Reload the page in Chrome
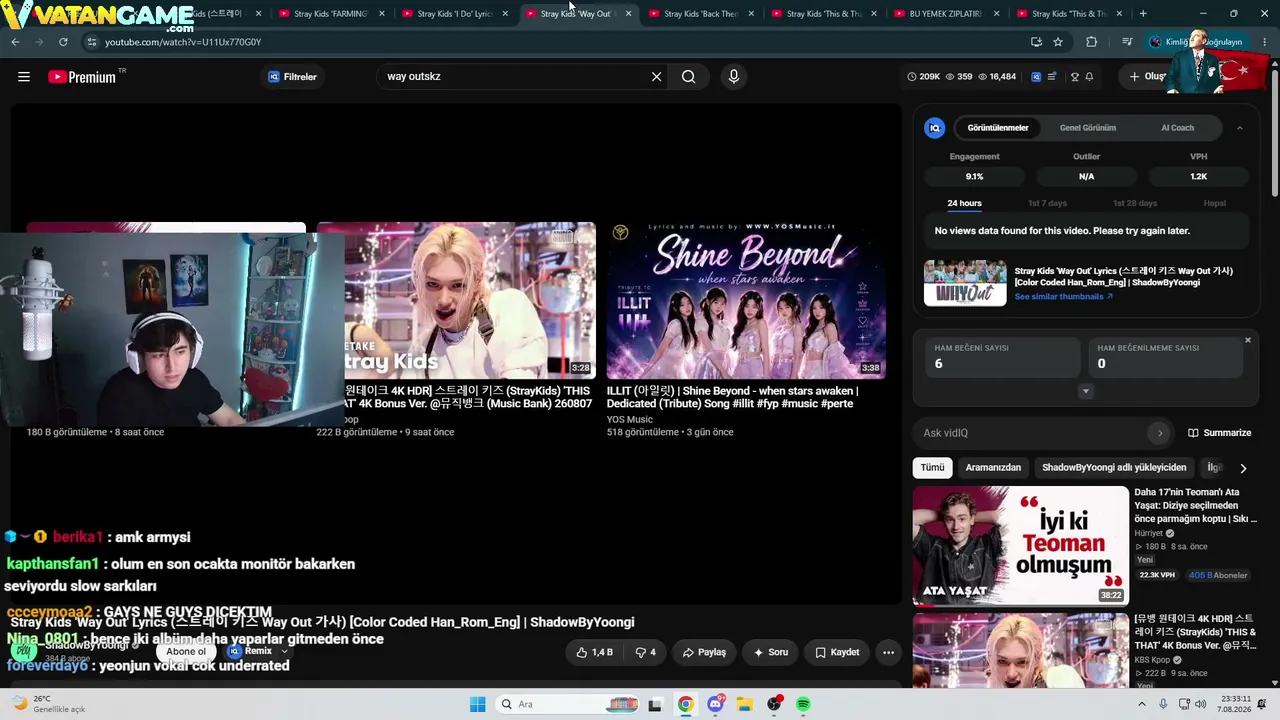The height and width of the screenshot is (720, 1280). [63, 42]
